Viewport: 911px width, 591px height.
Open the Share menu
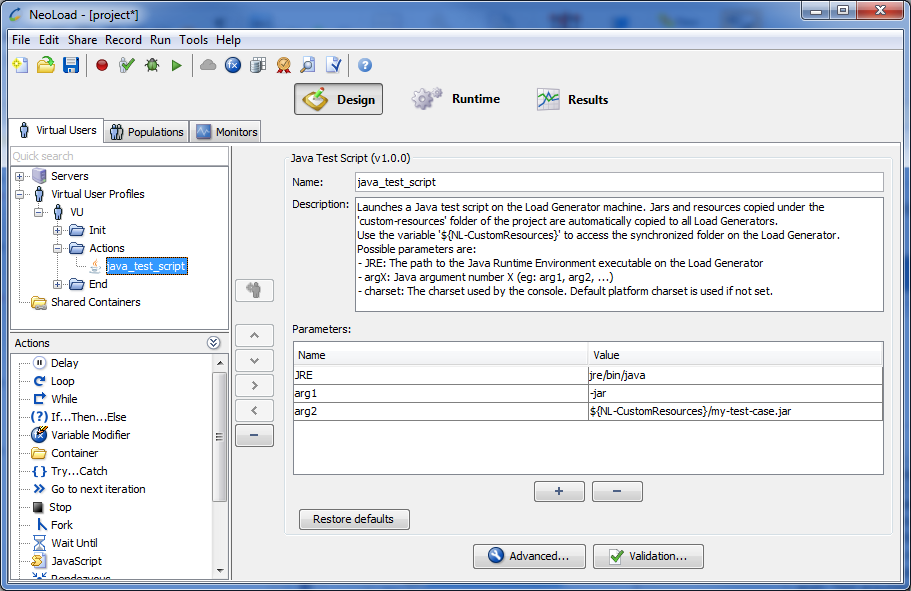click(x=83, y=40)
